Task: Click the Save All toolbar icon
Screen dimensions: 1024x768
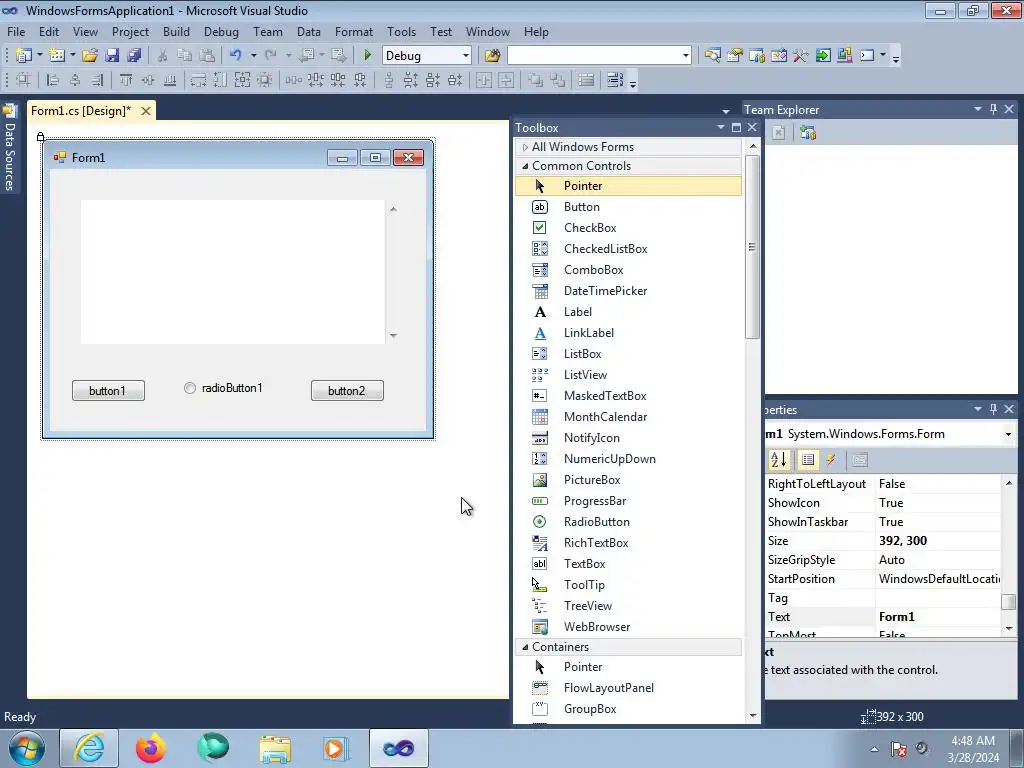Action: 134,56
